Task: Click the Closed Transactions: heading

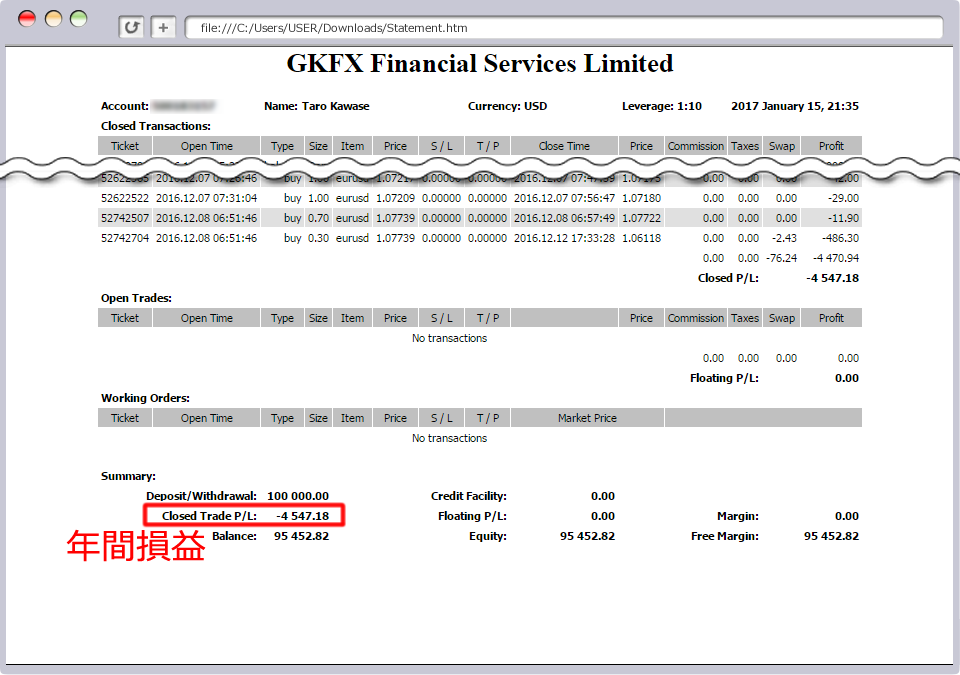Action: pos(156,126)
